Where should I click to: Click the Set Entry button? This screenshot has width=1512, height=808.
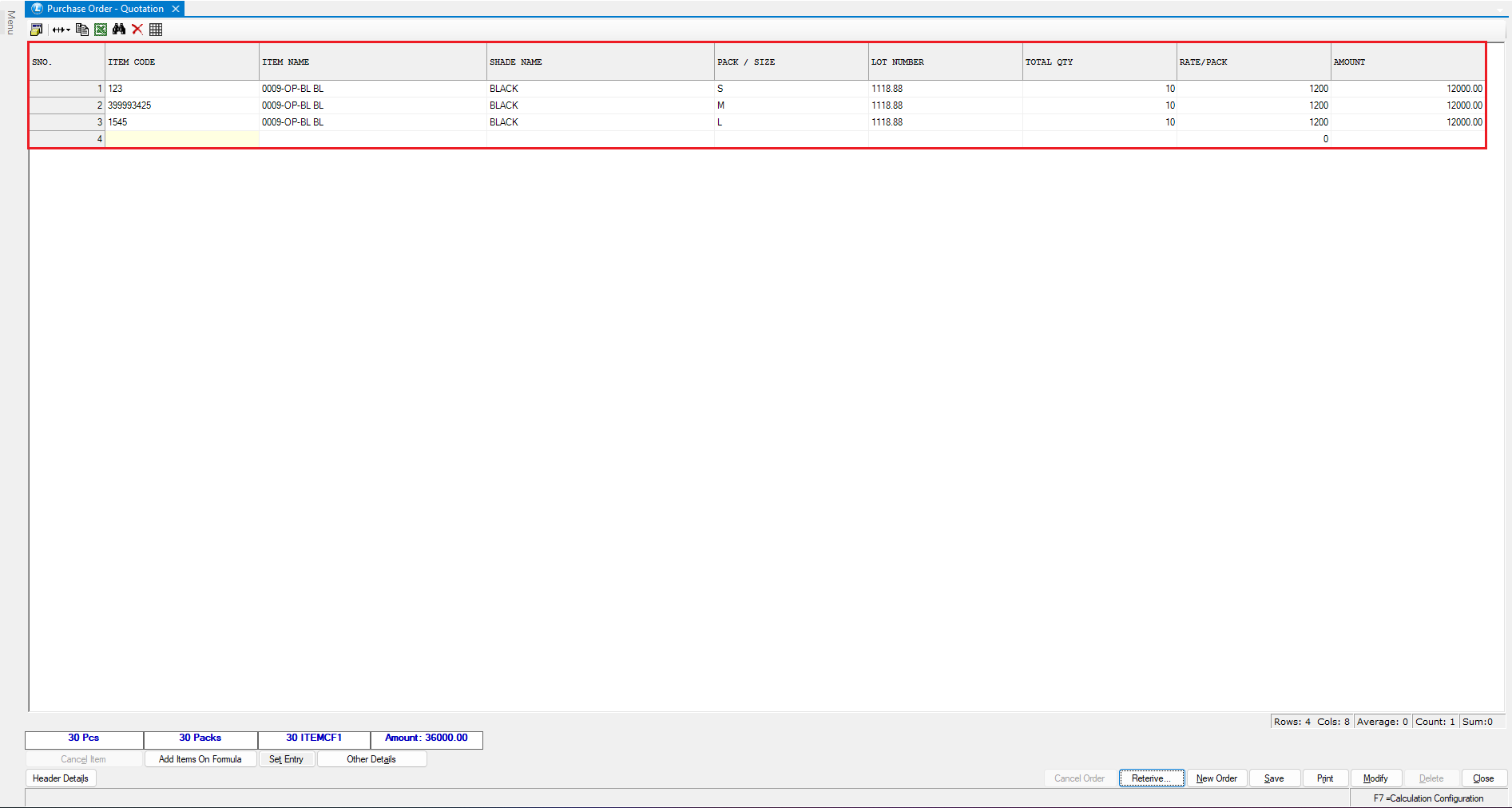tap(286, 759)
